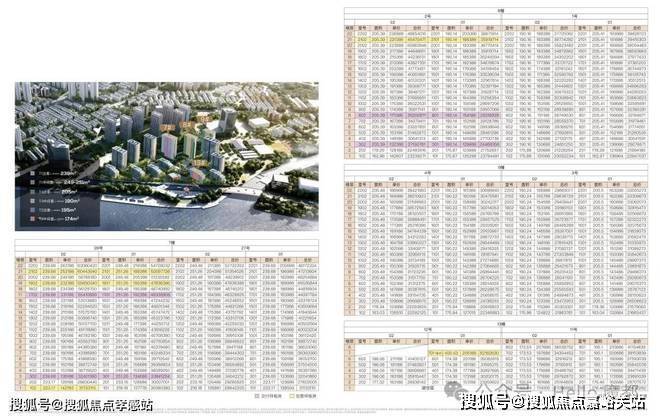
Task: Select the 205m² legend entry in the rendering
Action: (x=53, y=191)
